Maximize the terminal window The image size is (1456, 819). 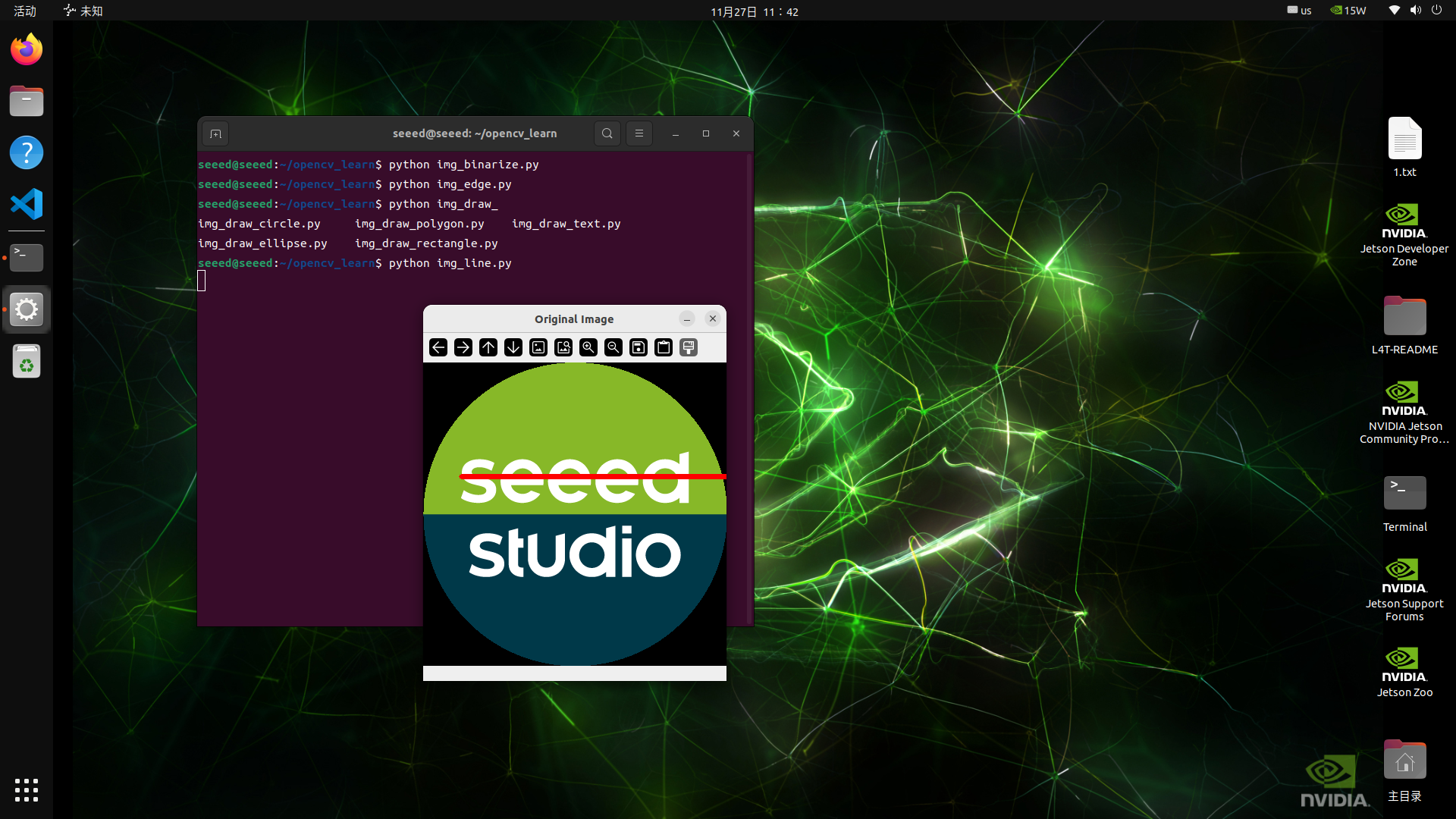pyautogui.click(x=706, y=133)
